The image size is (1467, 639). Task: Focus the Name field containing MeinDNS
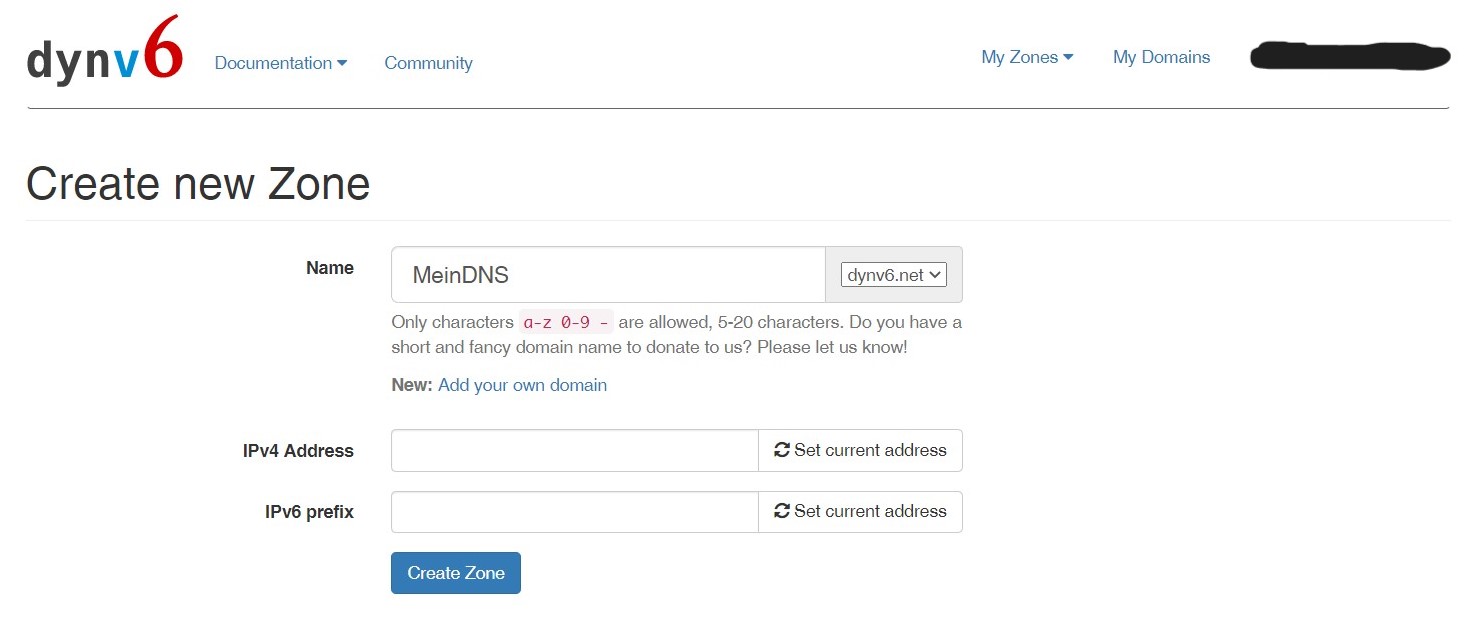[x=608, y=275]
